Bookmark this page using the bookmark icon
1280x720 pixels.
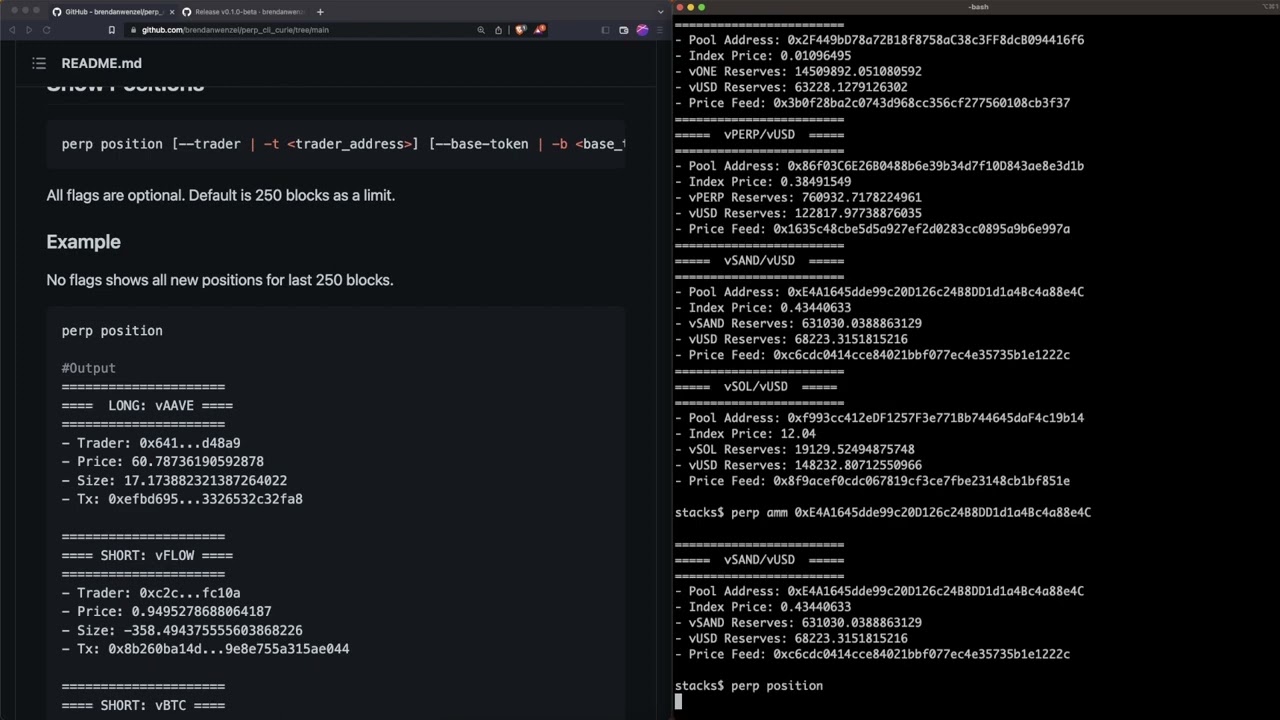111,30
